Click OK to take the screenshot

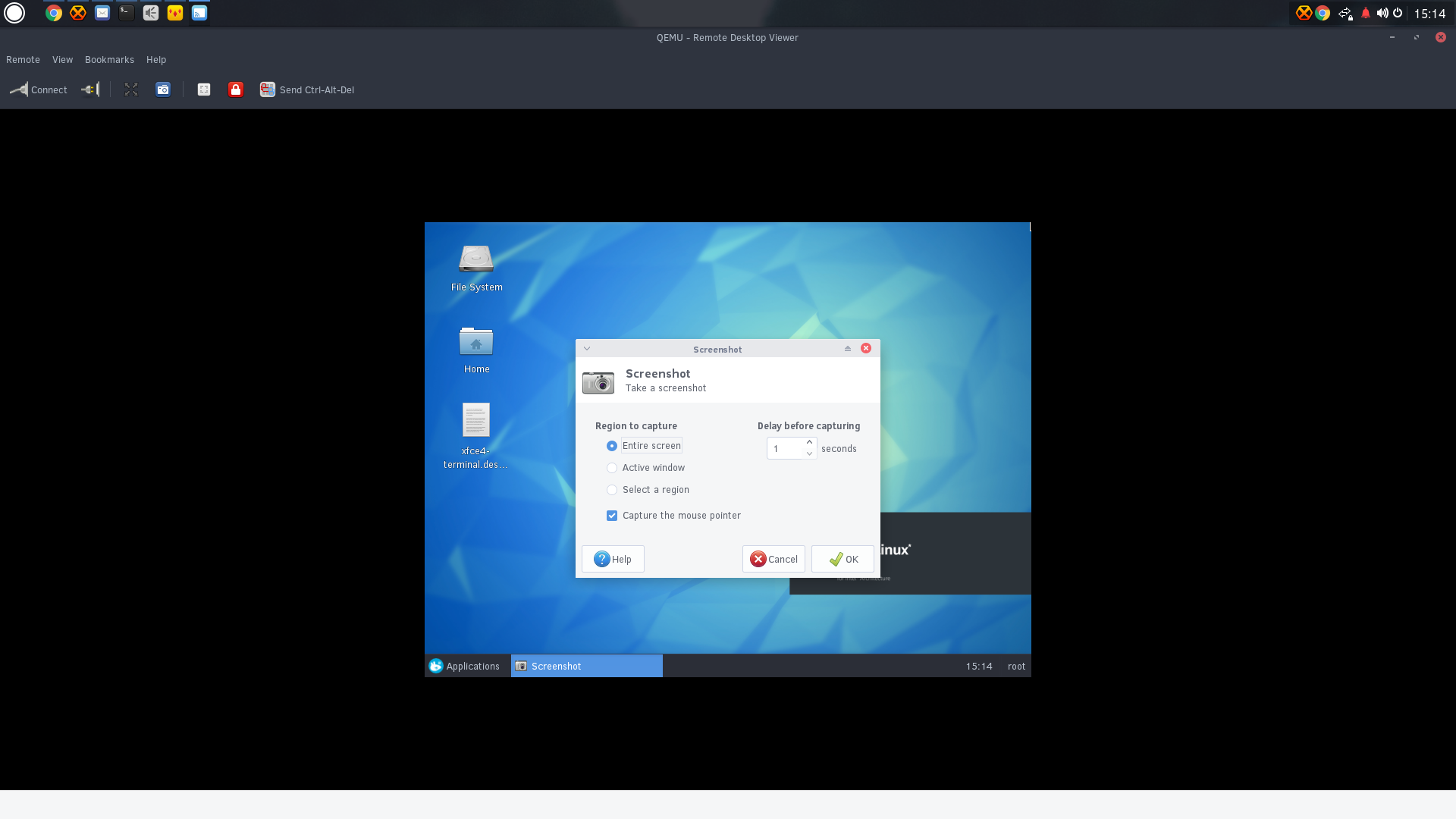pos(843,559)
